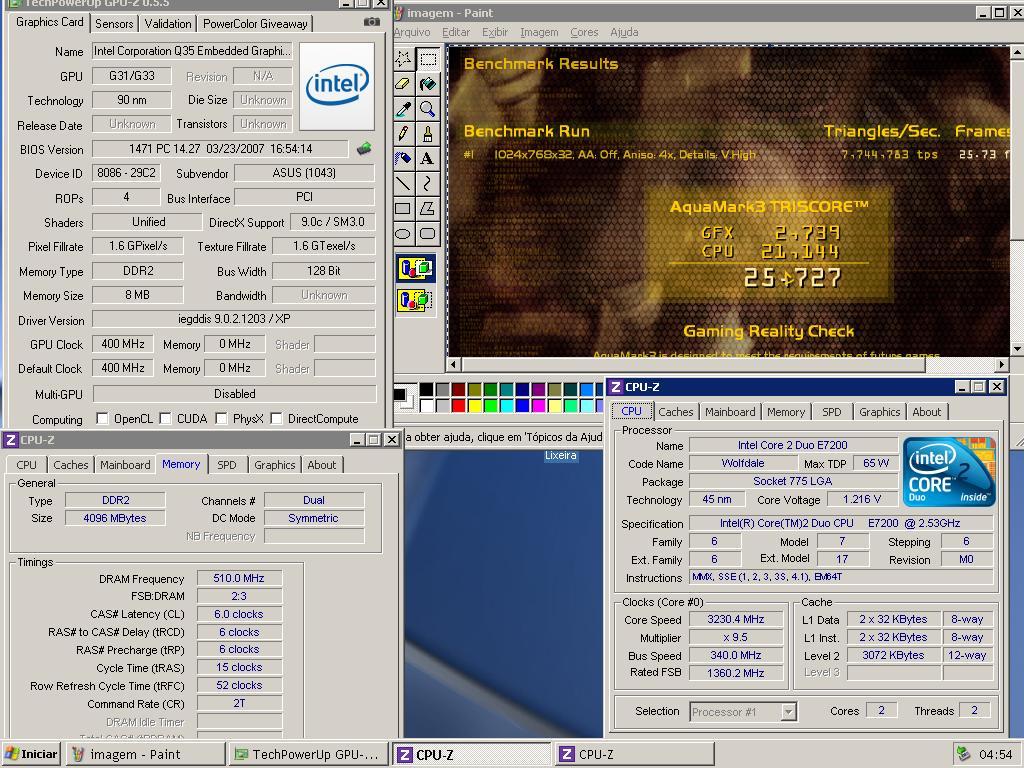Click Paint horizontal scrollbar left arrow
This screenshot has height=768, width=1024.
453,364
